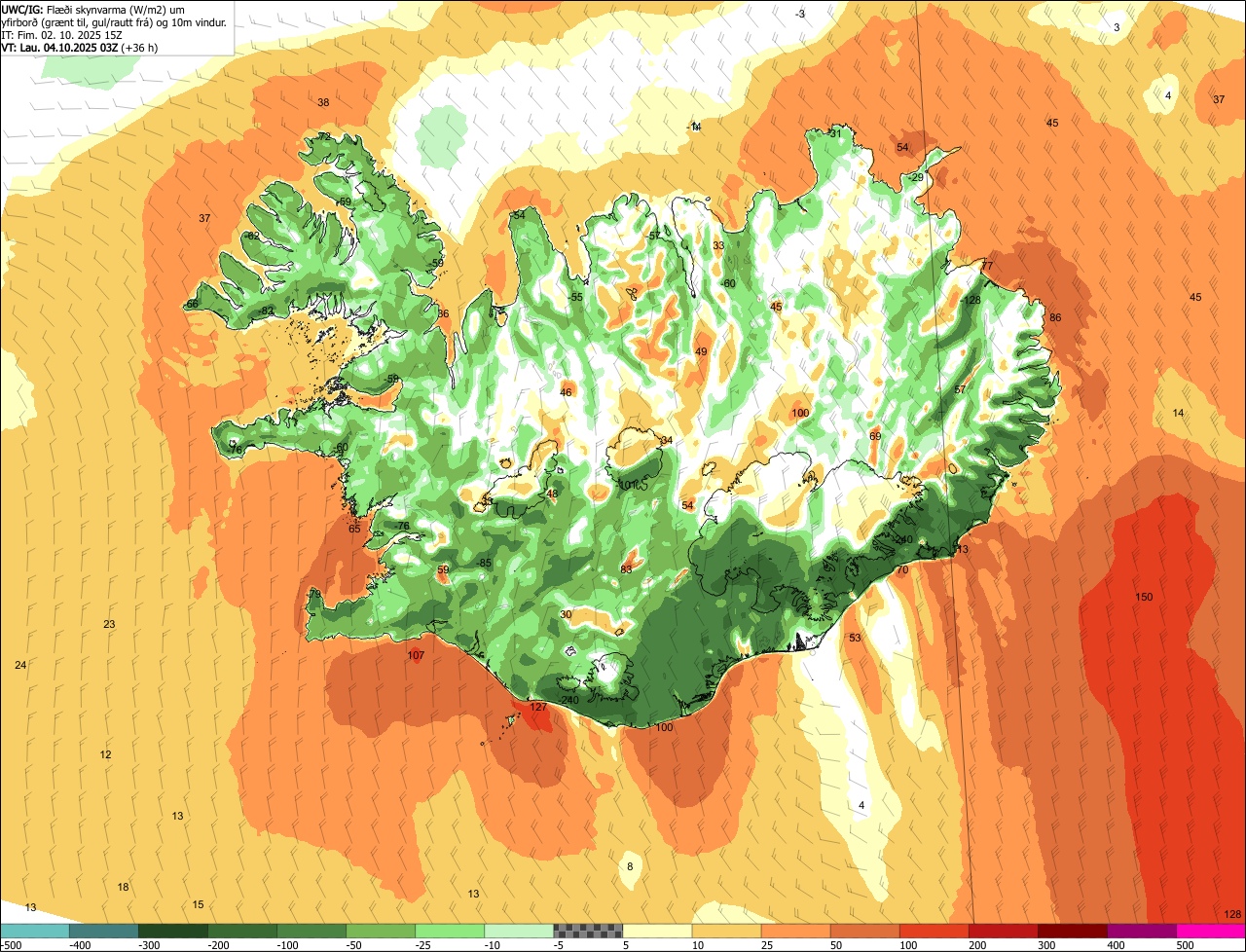Click the '400' legend label
Image resolution: width=1246 pixels, height=952 pixels.
[1117, 945]
